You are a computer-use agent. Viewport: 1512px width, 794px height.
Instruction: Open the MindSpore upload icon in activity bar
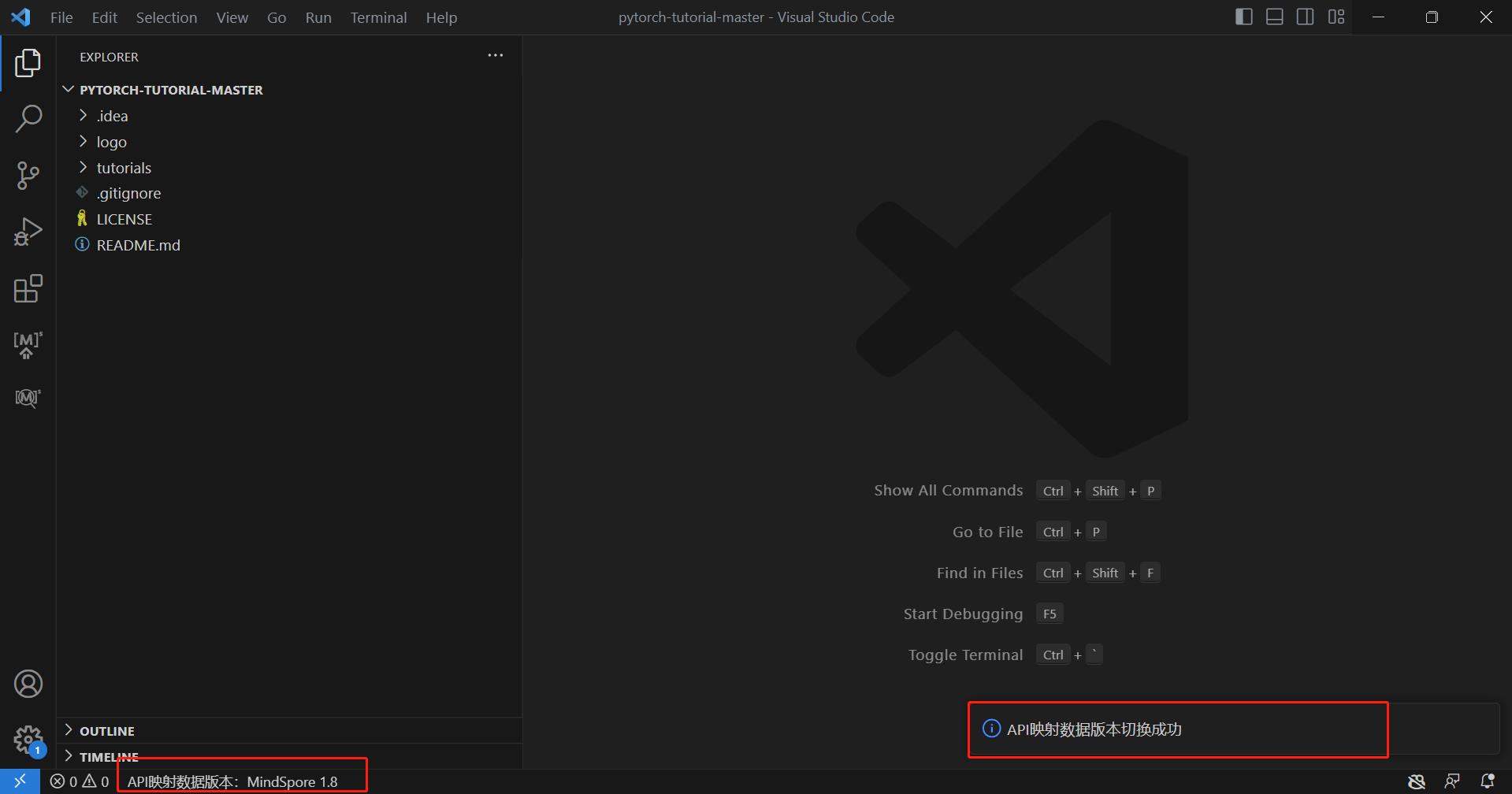(28, 345)
